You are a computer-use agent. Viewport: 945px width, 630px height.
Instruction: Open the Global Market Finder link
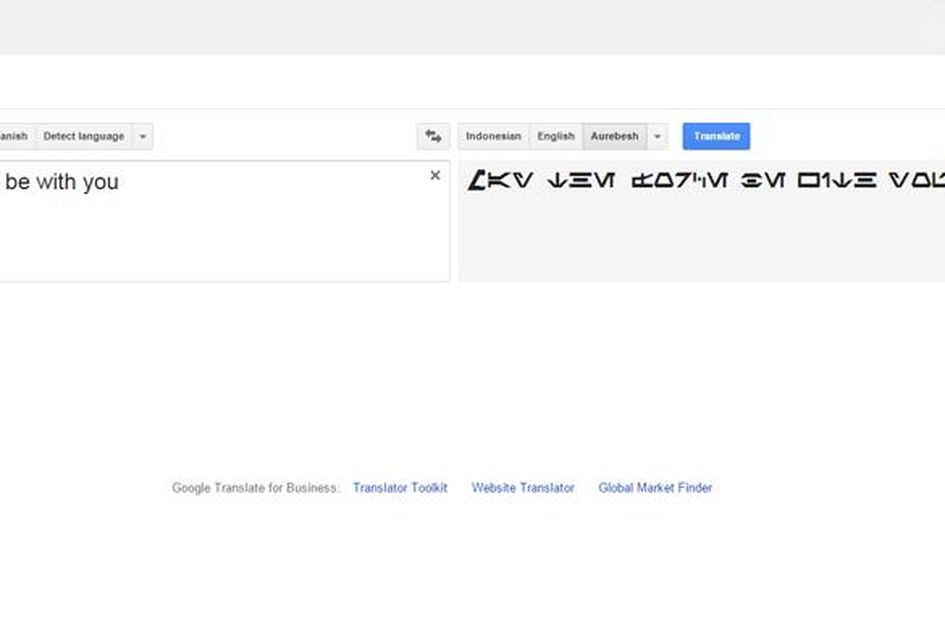pyautogui.click(x=655, y=488)
